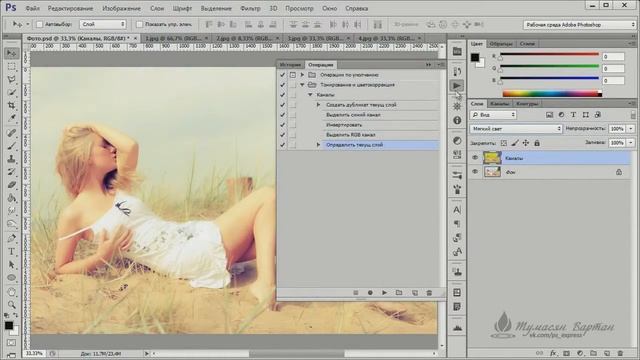Open the Info panel dock icon

pyautogui.click(x=457, y=120)
